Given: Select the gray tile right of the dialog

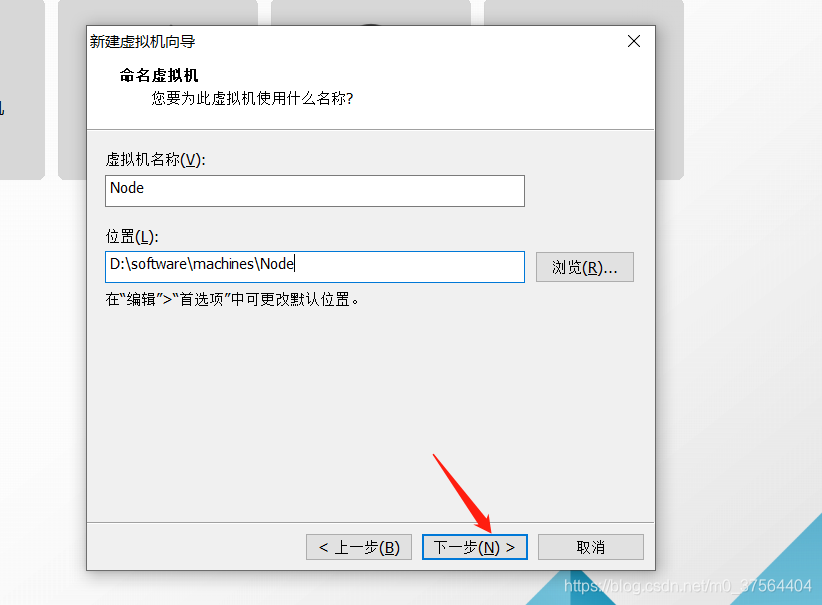Looking at the screenshot, I should click(670, 89).
